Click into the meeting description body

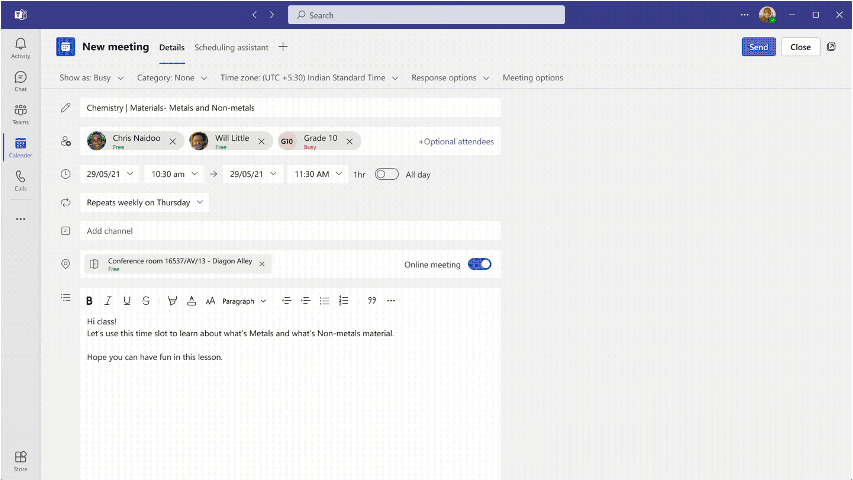(x=290, y=397)
